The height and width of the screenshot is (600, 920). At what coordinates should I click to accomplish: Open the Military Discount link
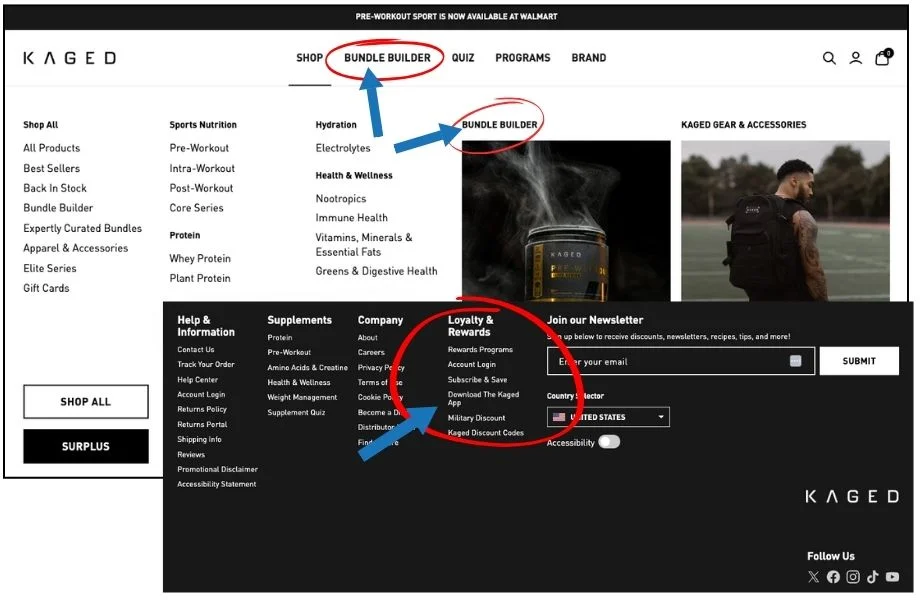click(475, 417)
